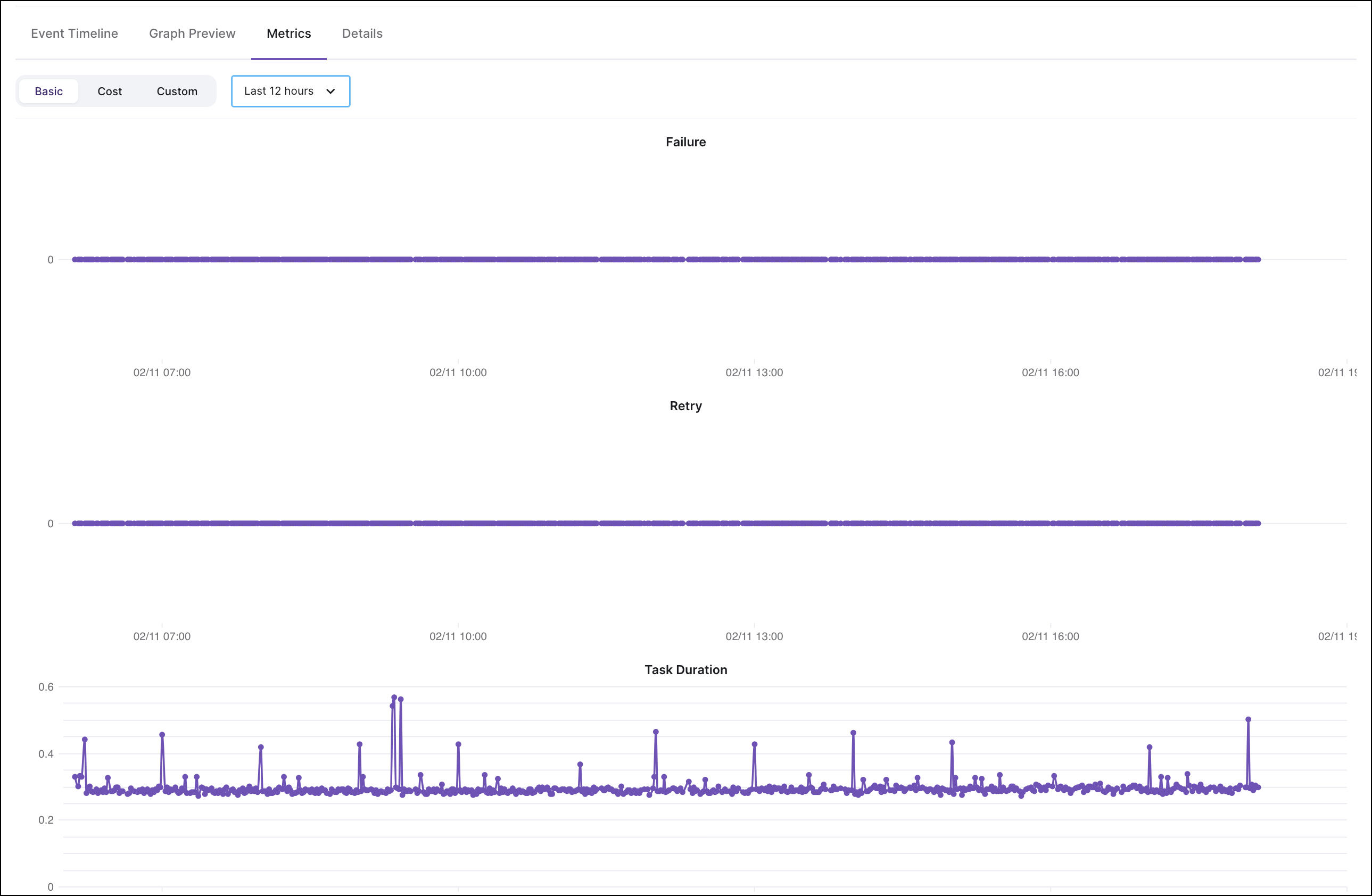
Task: Select the Basic metrics view
Action: pos(48,91)
